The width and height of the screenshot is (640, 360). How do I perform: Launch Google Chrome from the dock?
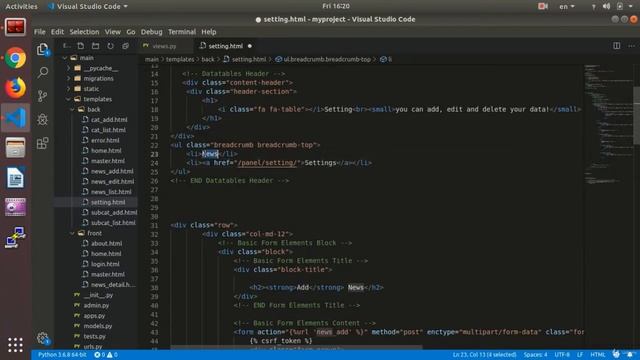pyautogui.click(x=16, y=58)
